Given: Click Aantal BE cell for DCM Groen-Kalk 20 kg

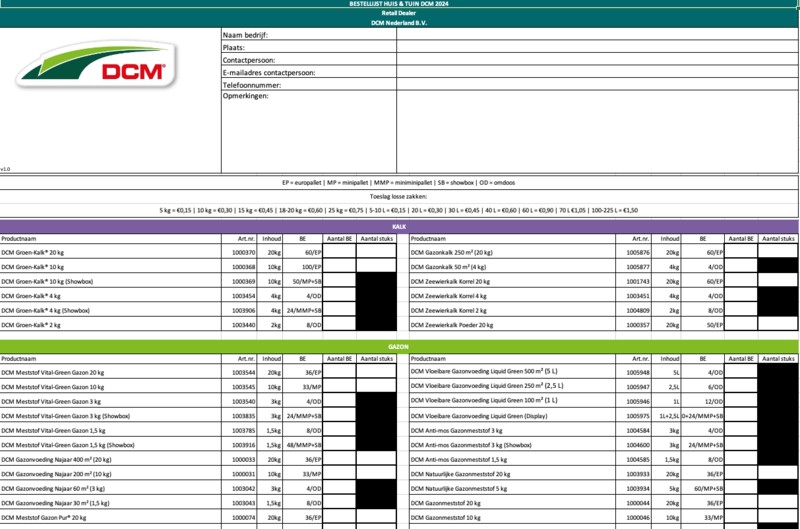Looking at the screenshot, I should coord(339,251).
